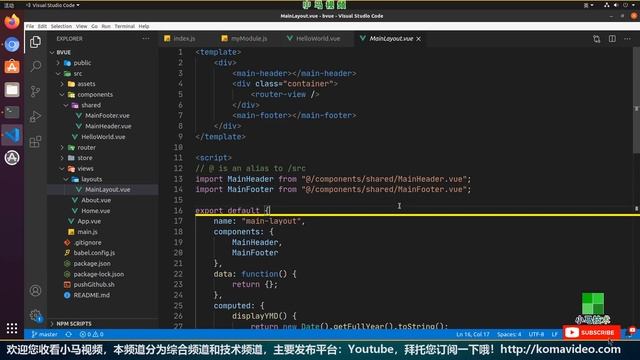640x360 pixels.
Task: Open the View menu
Action: tap(82, 26)
